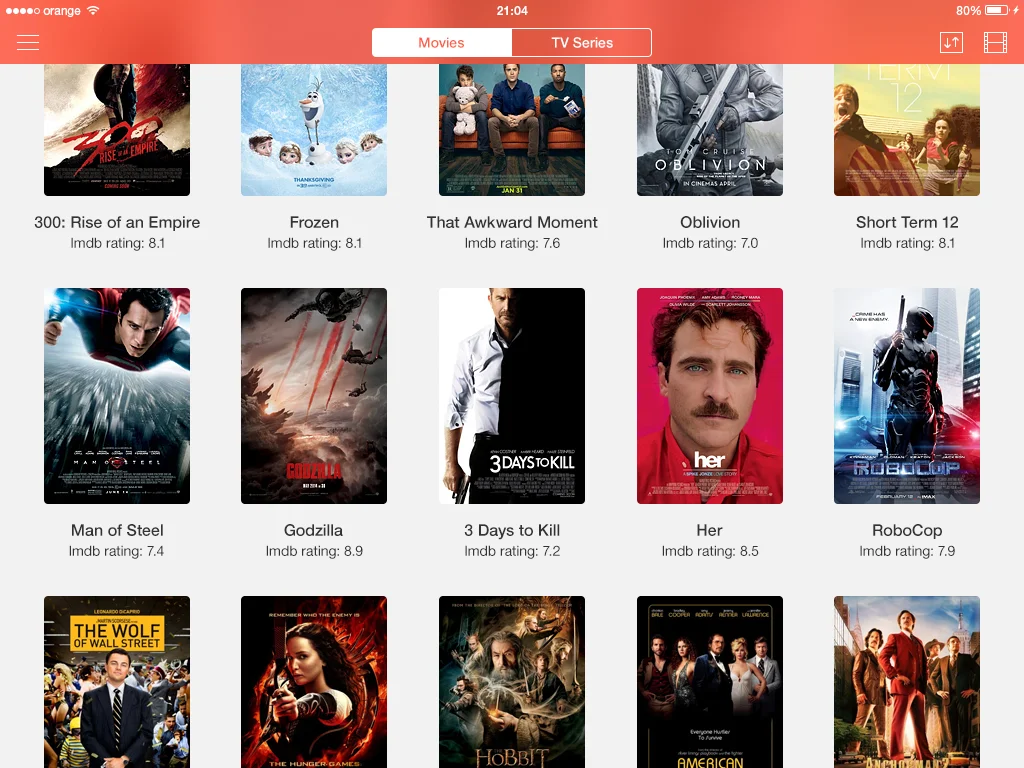Image resolution: width=1024 pixels, height=768 pixels.
Task: Select the 'Her' title text
Action: tap(709, 530)
